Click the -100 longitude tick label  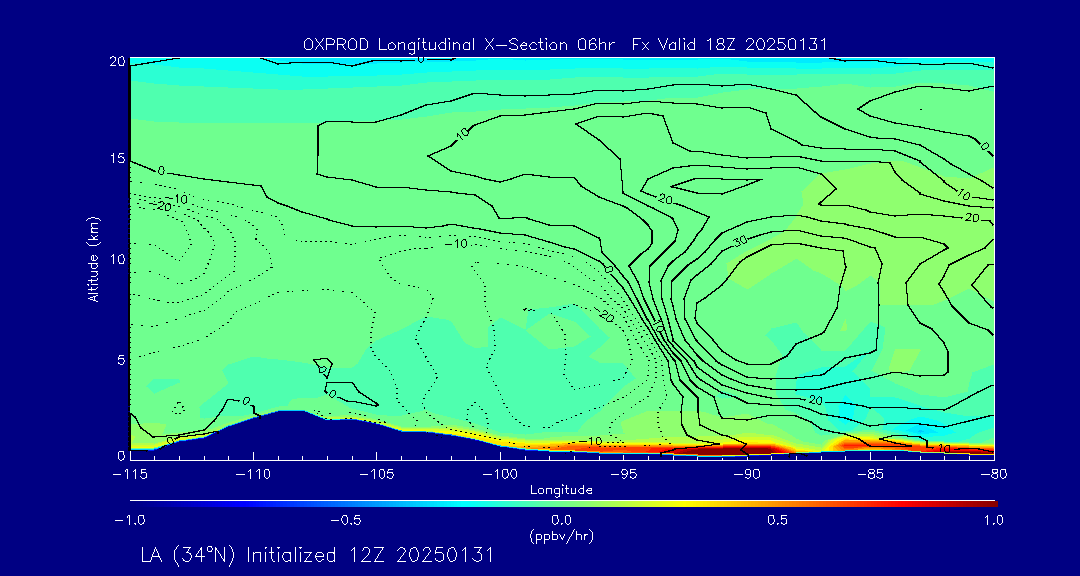coord(500,474)
